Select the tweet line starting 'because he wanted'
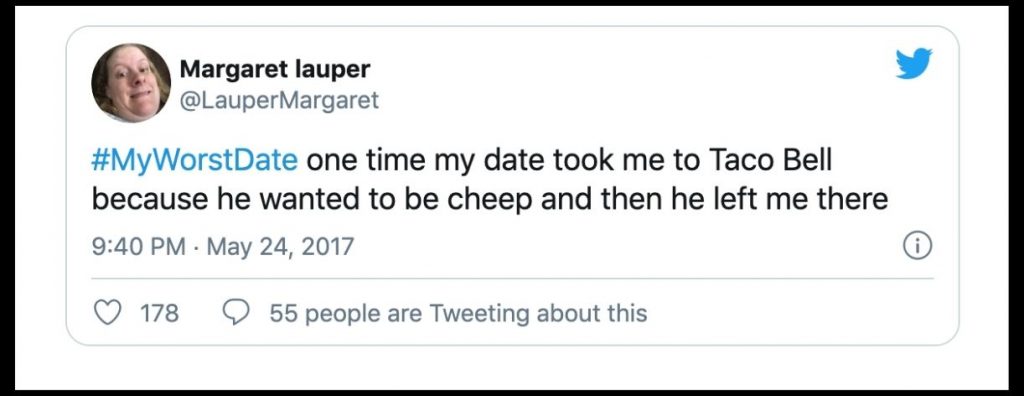This screenshot has width=1024, height=396. pos(489,199)
